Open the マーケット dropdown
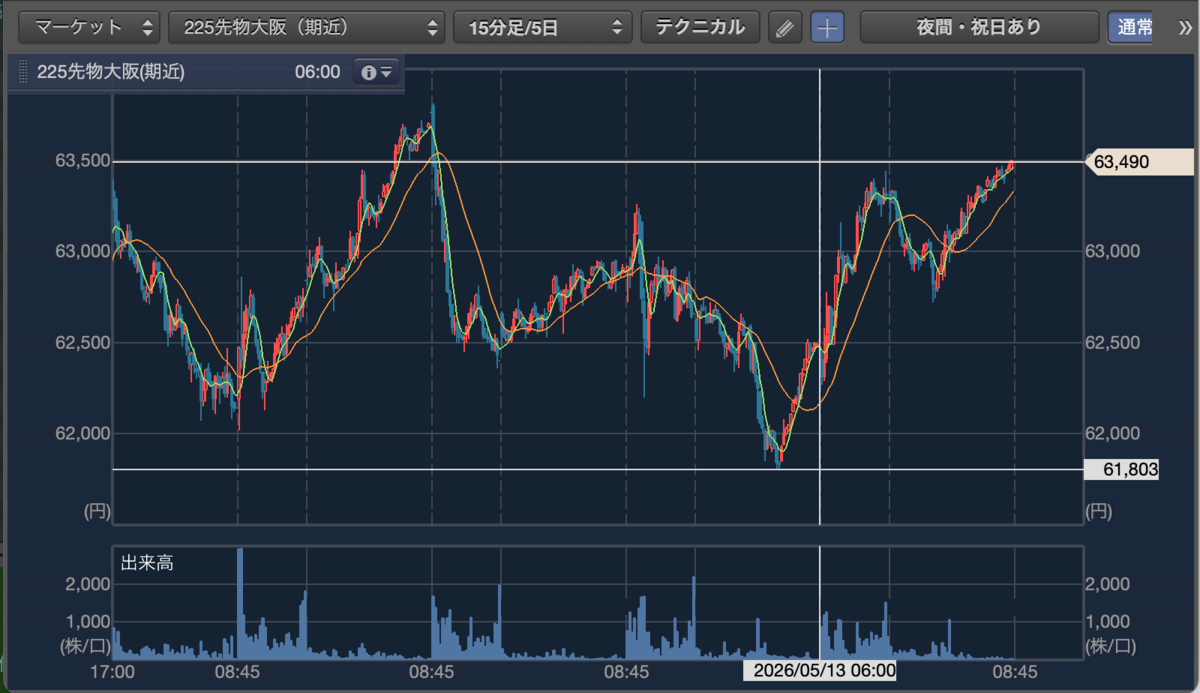 pyautogui.click(x=89, y=27)
